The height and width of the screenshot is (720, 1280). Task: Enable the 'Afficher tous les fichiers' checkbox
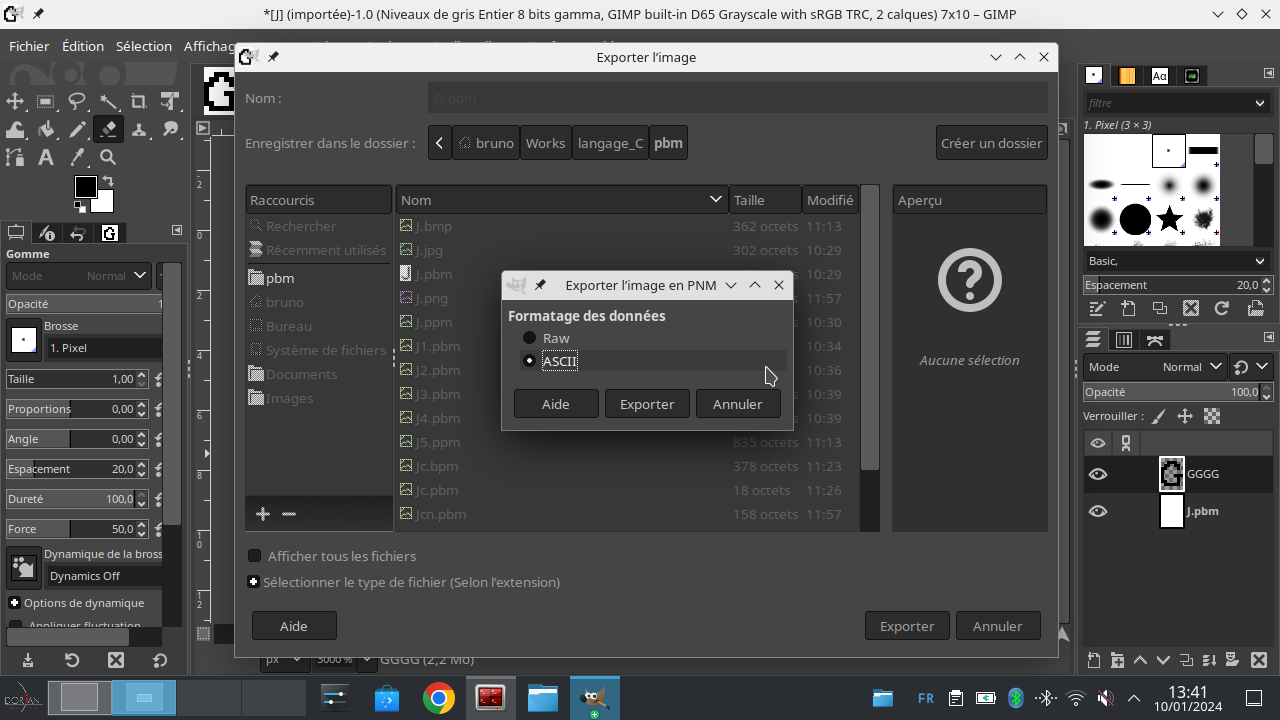pos(255,556)
